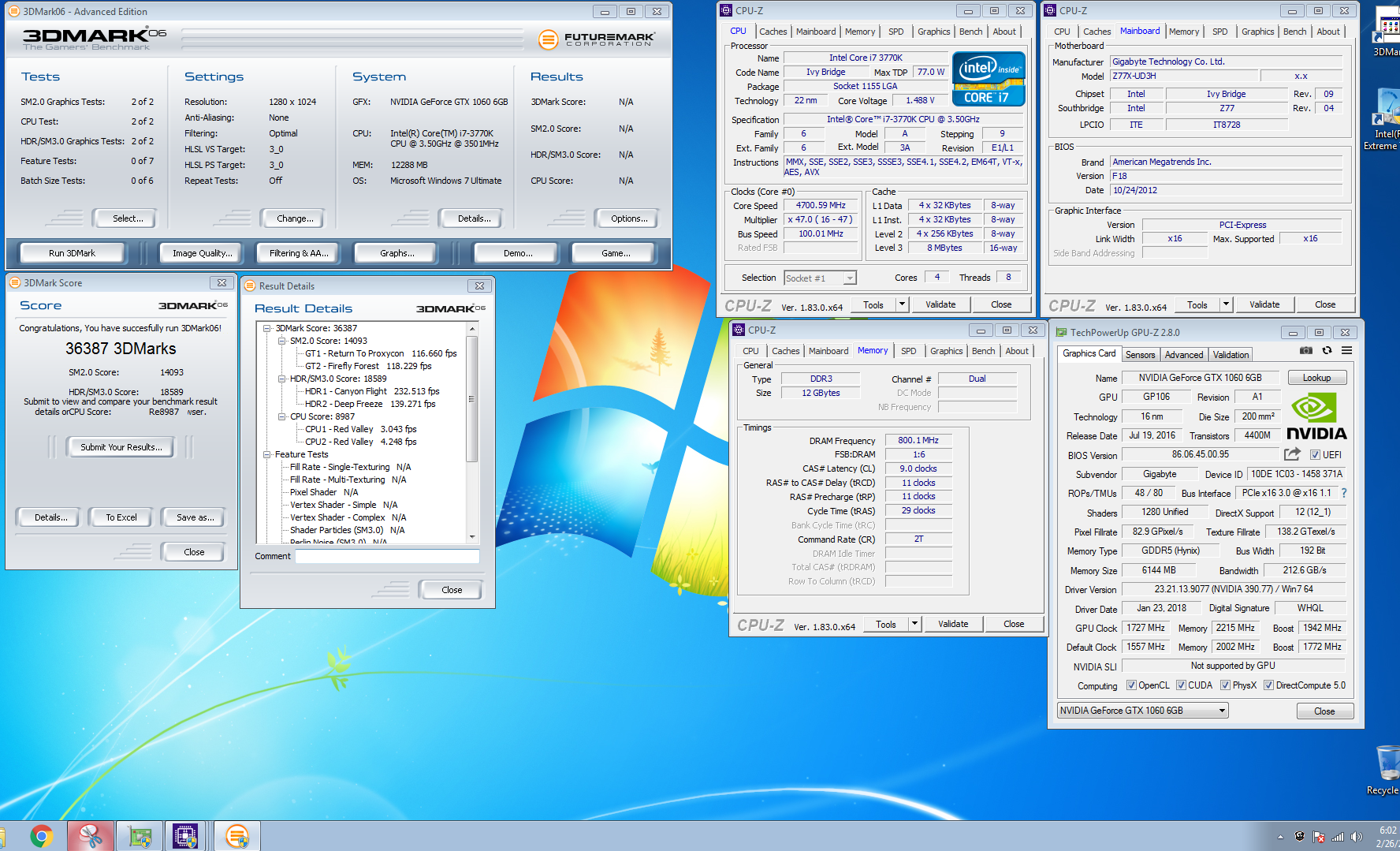Open Tools dropdown arrow in CPU-Z Memory window
The image size is (1400, 851).
[x=914, y=624]
